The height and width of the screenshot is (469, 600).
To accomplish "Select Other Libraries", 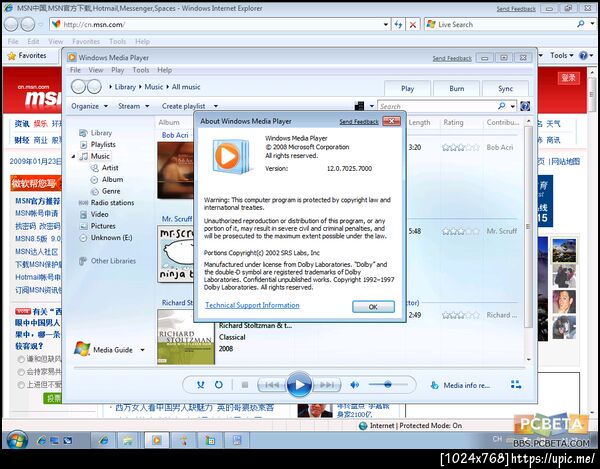I will coord(113,261).
